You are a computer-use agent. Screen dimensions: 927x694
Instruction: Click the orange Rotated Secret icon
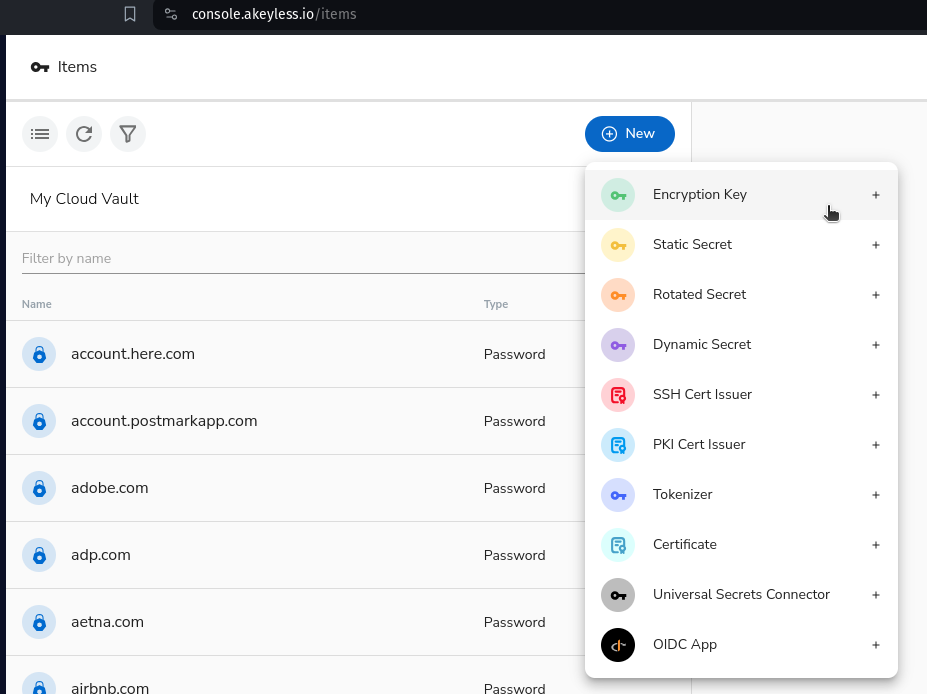pos(618,295)
